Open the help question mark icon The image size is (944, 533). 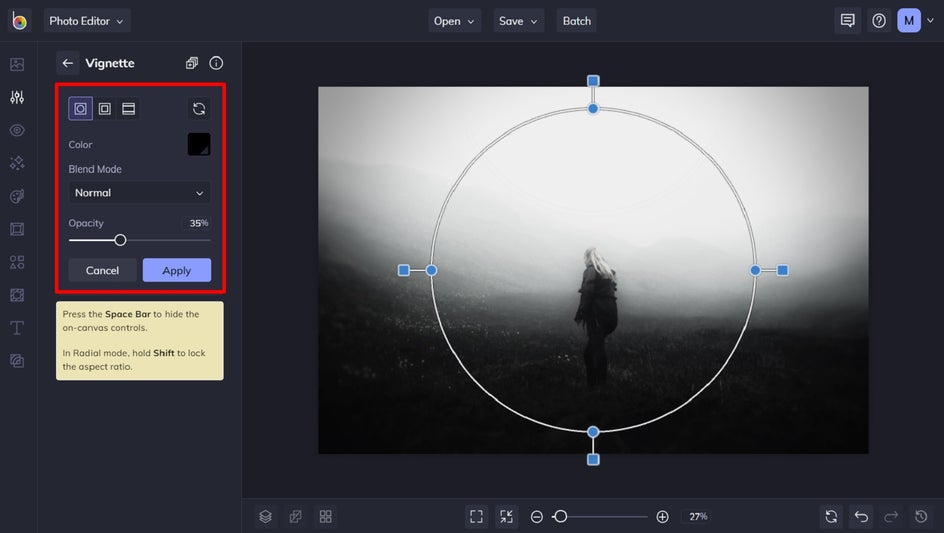coord(879,20)
